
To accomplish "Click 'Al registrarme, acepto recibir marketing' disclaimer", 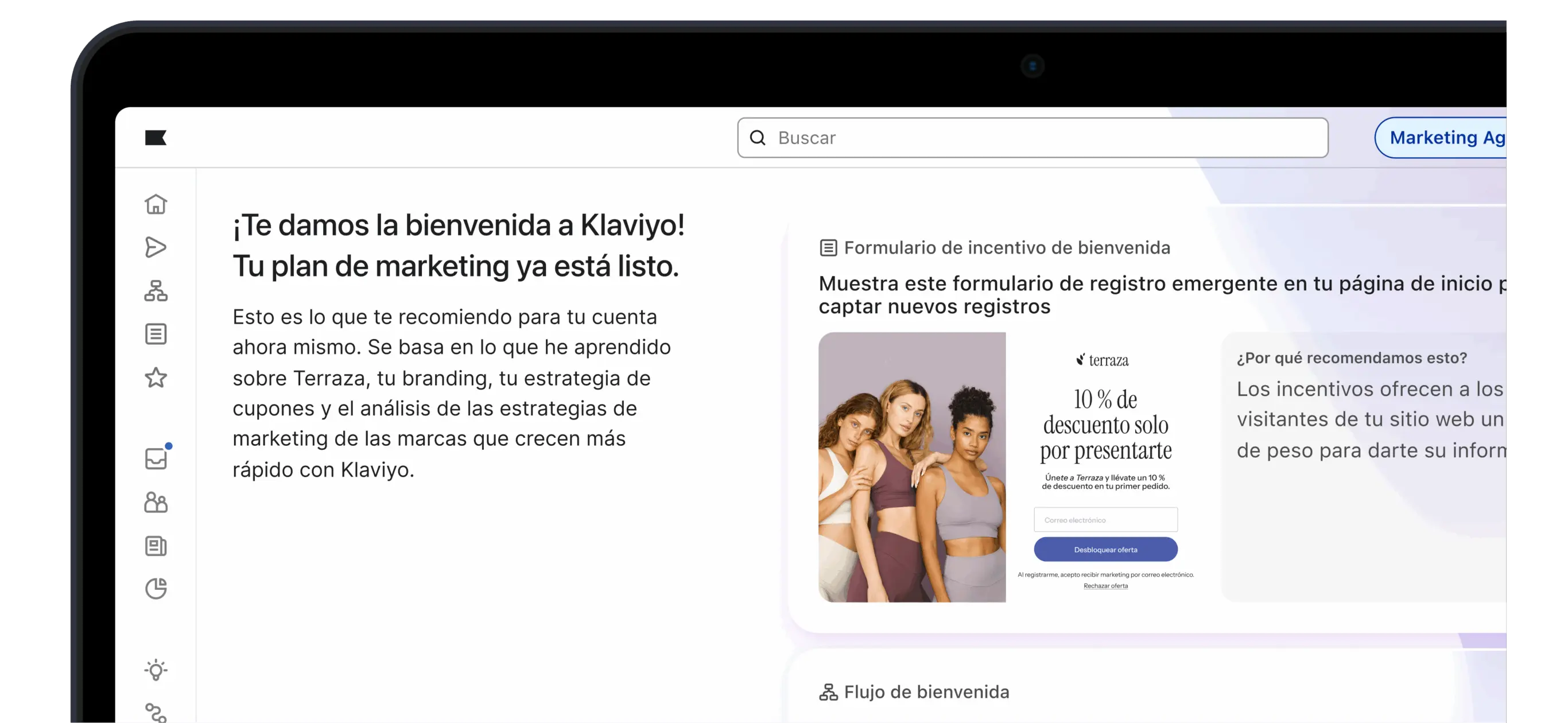I will point(1105,574).
